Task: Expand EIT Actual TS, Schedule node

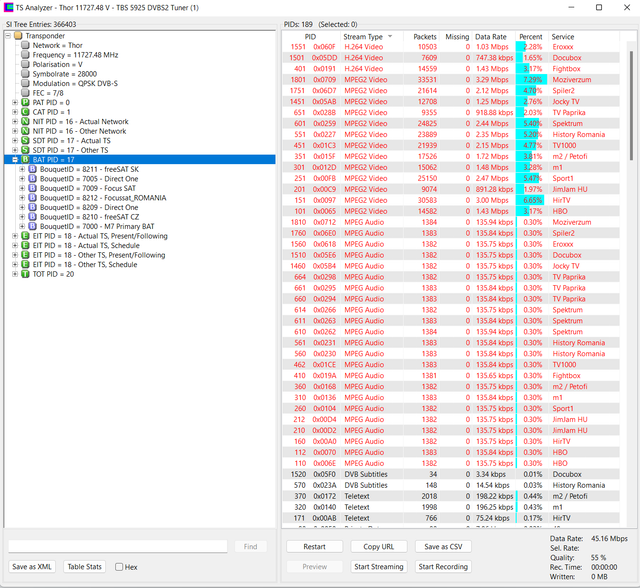Action: click(15, 245)
